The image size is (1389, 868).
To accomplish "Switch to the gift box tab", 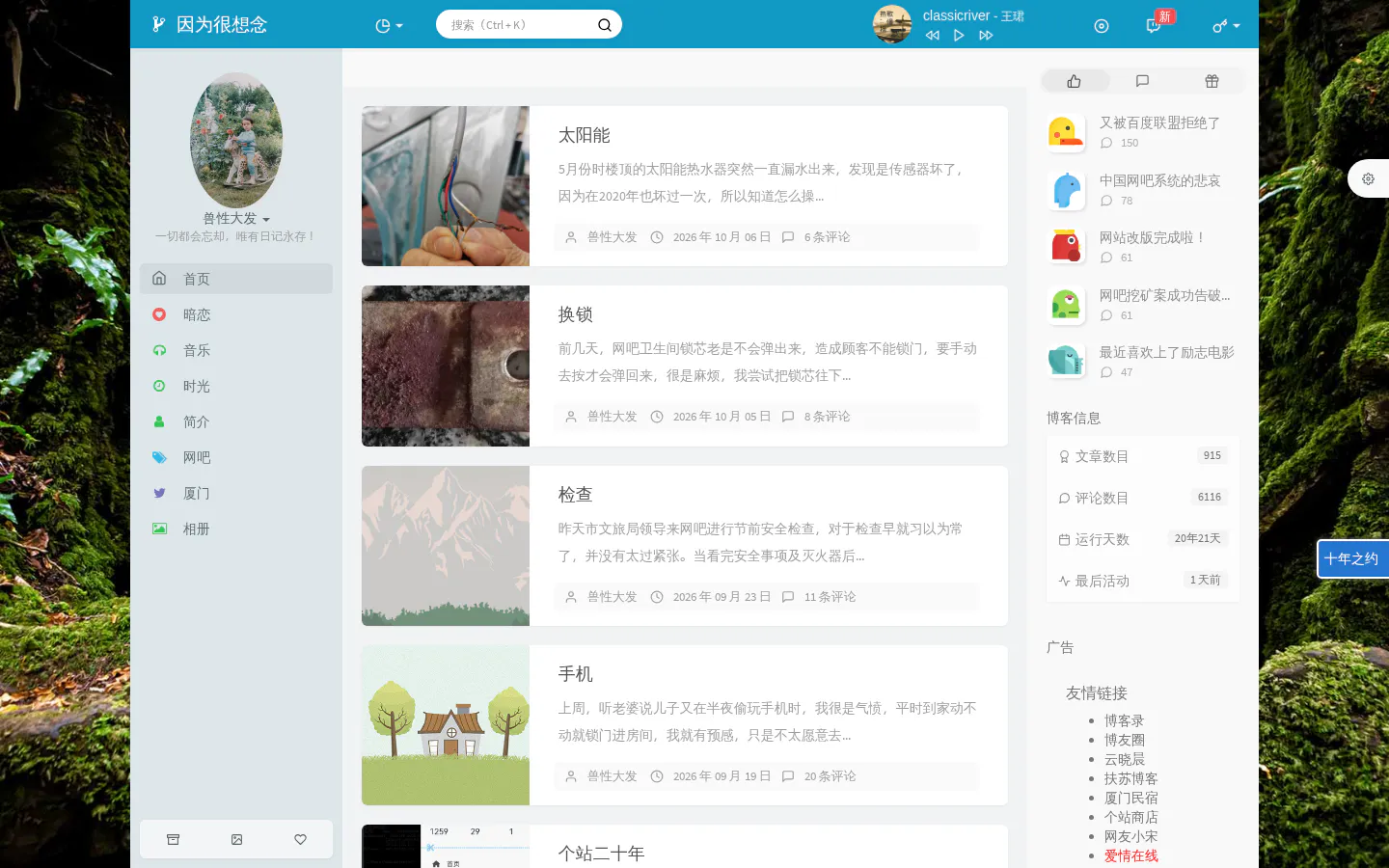I will pos(1212,81).
